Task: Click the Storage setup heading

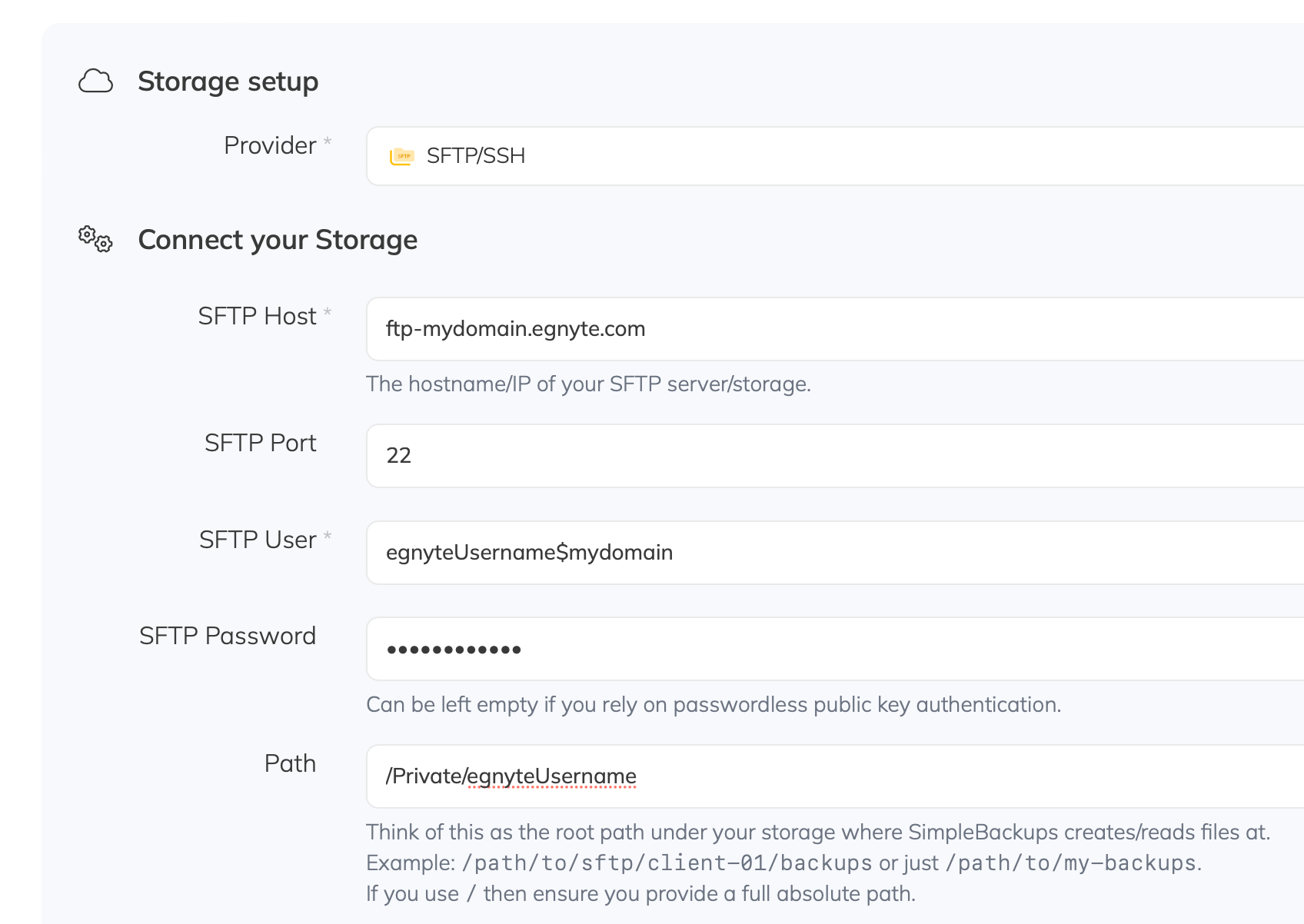Action: [228, 81]
